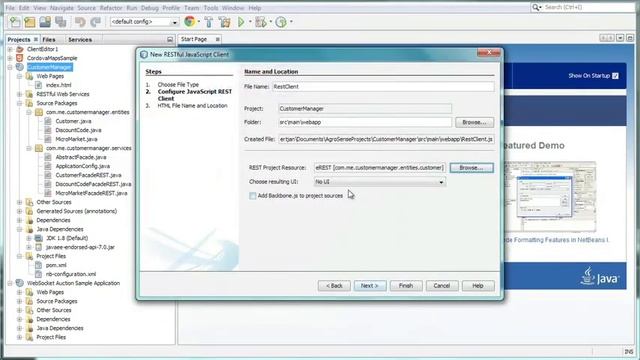The height and width of the screenshot is (360, 640).
Task: Open the Window menu
Action: click(233, 8)
